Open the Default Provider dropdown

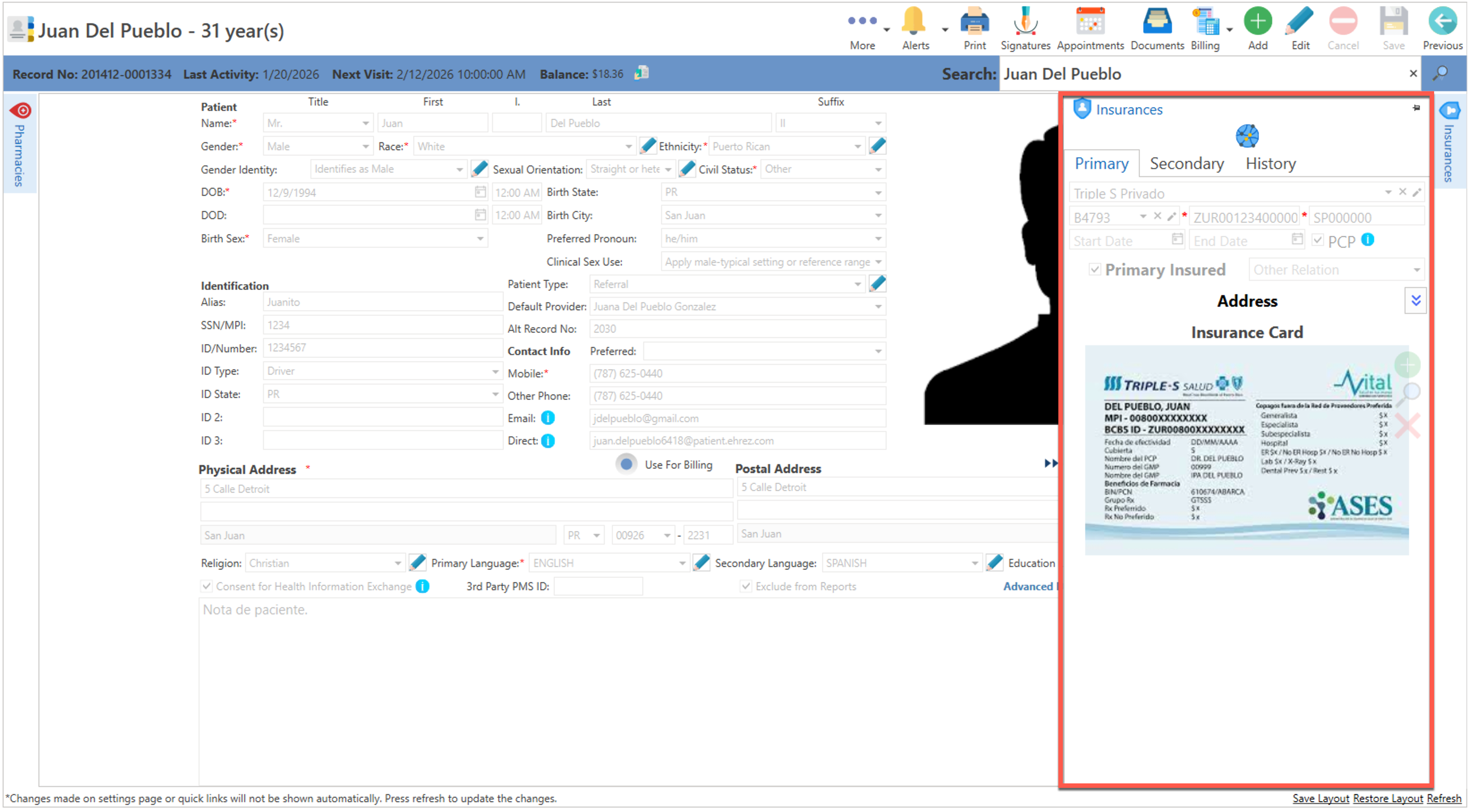[x=878, y=306]
